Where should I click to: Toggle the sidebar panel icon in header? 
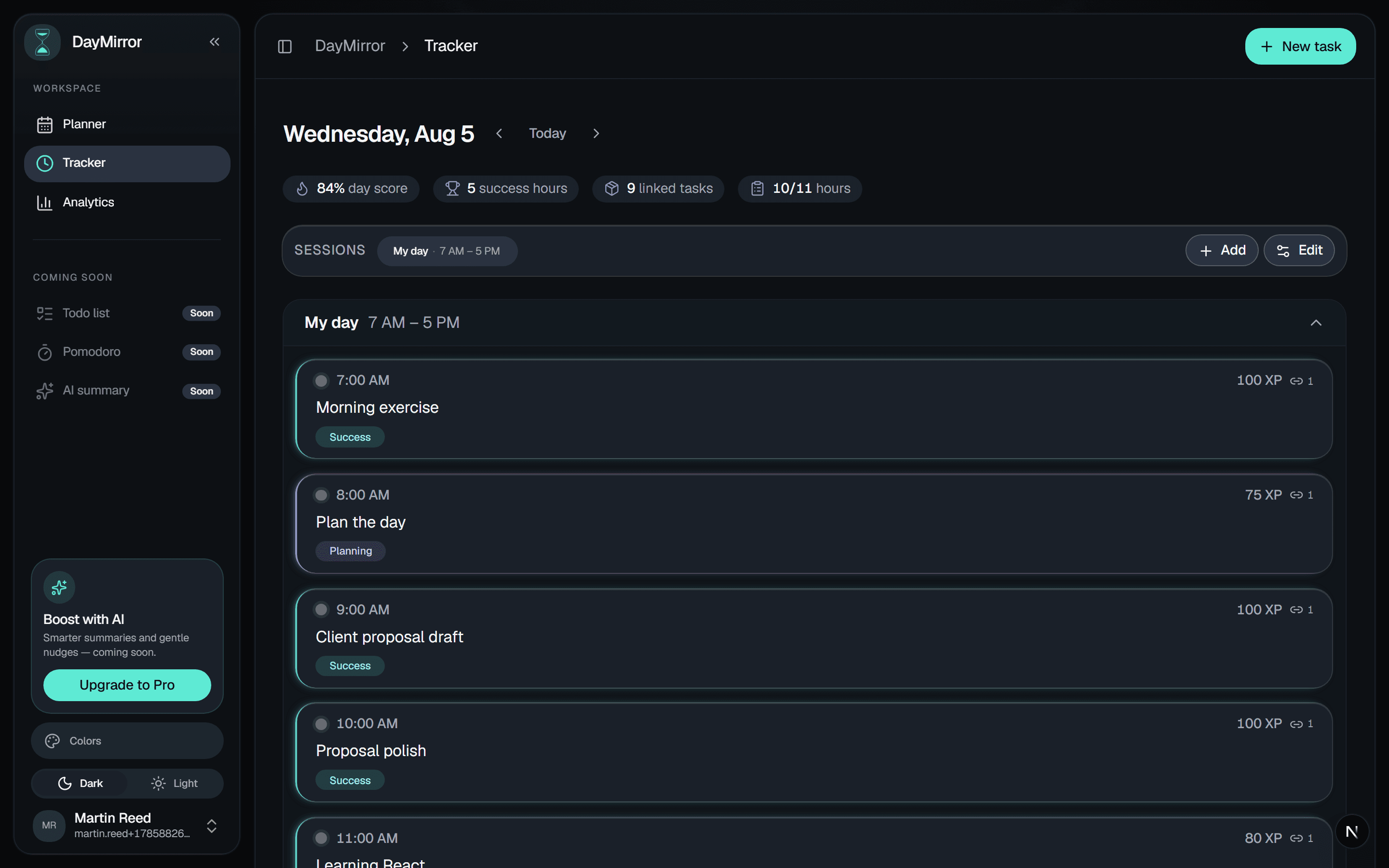pyautogui.click(x=285, y=46)
